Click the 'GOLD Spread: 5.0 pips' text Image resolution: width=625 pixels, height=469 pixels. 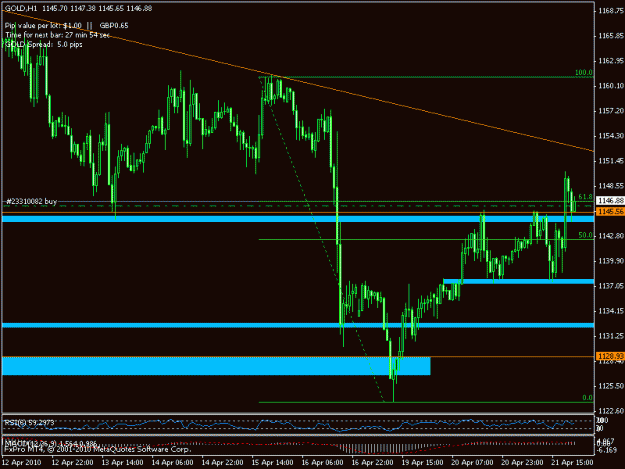pyautogui.click(x=44, y=45)
